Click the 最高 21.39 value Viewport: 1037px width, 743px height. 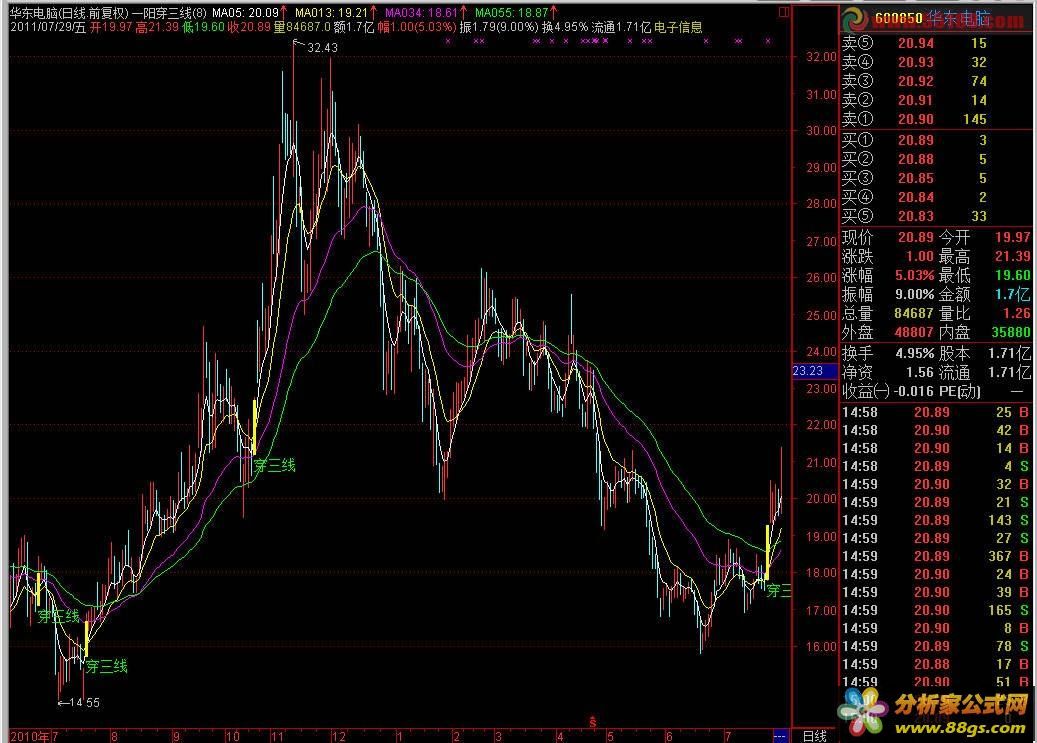(1012, 256)
